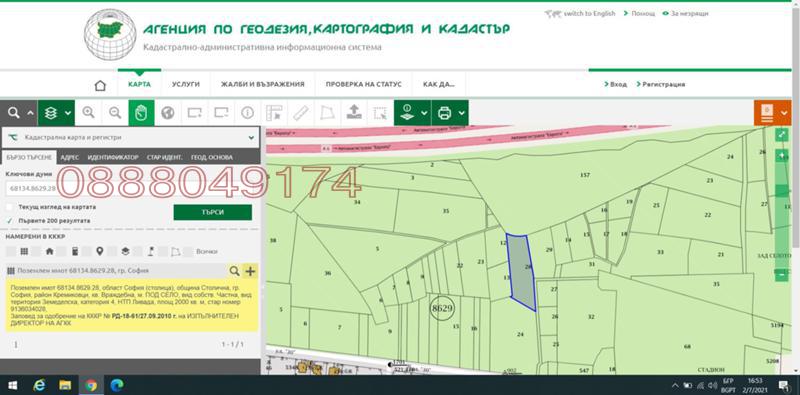This screenshot has height=395, width=800.
Task: Add result parcel with plus icon
Action: [x=250, y=271]
